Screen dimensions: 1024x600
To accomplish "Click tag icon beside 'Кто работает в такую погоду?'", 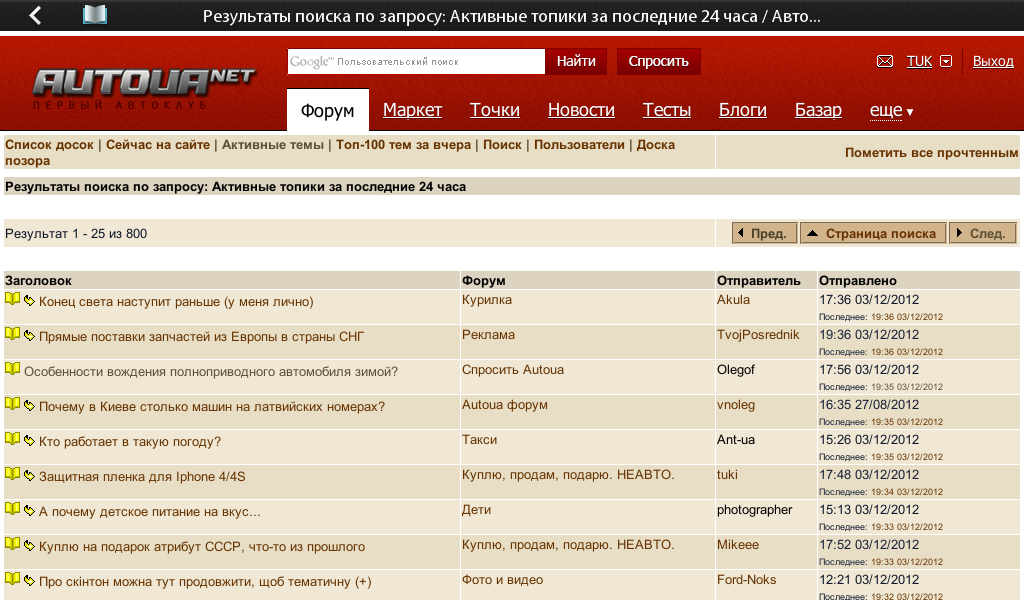I will coord(29,441).
